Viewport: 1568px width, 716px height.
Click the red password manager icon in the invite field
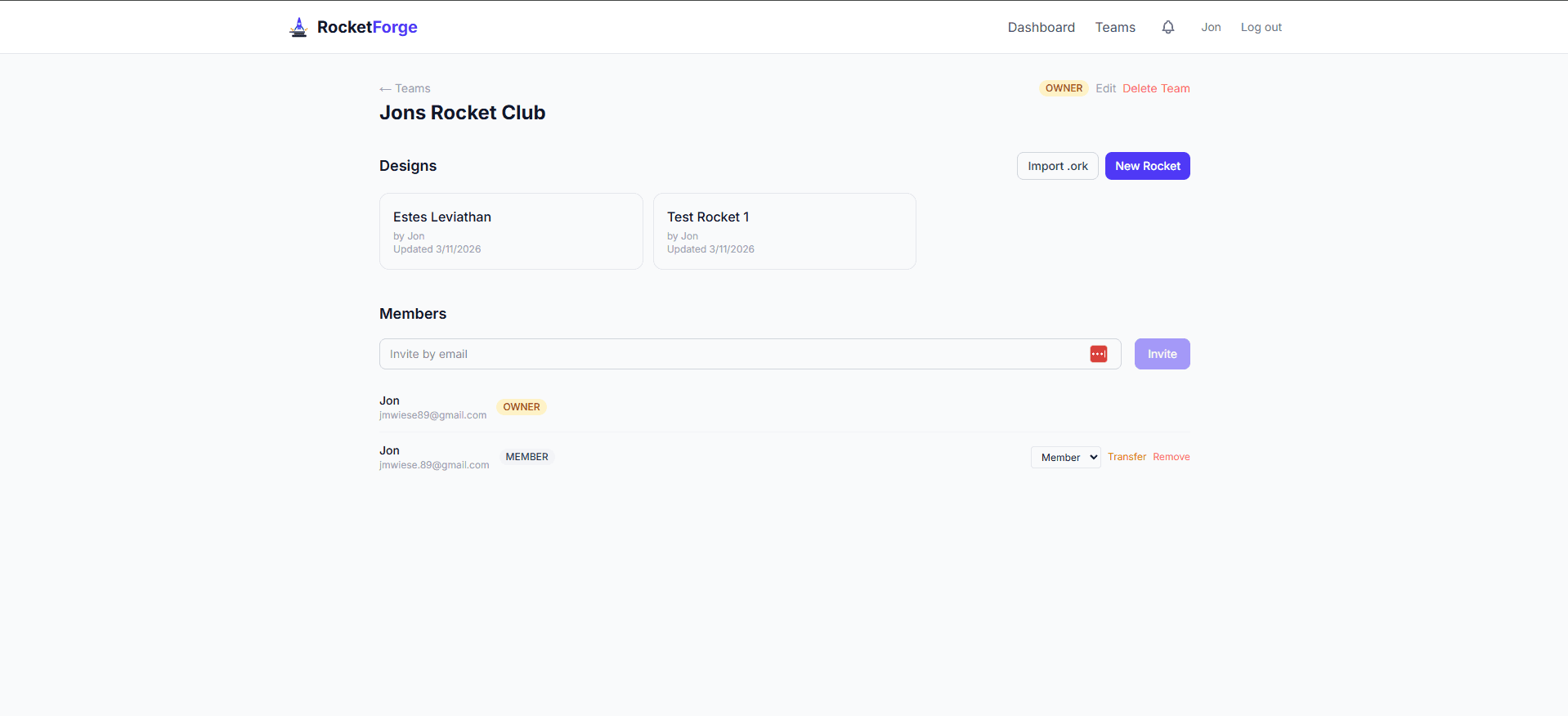(x=1098, y=354)
